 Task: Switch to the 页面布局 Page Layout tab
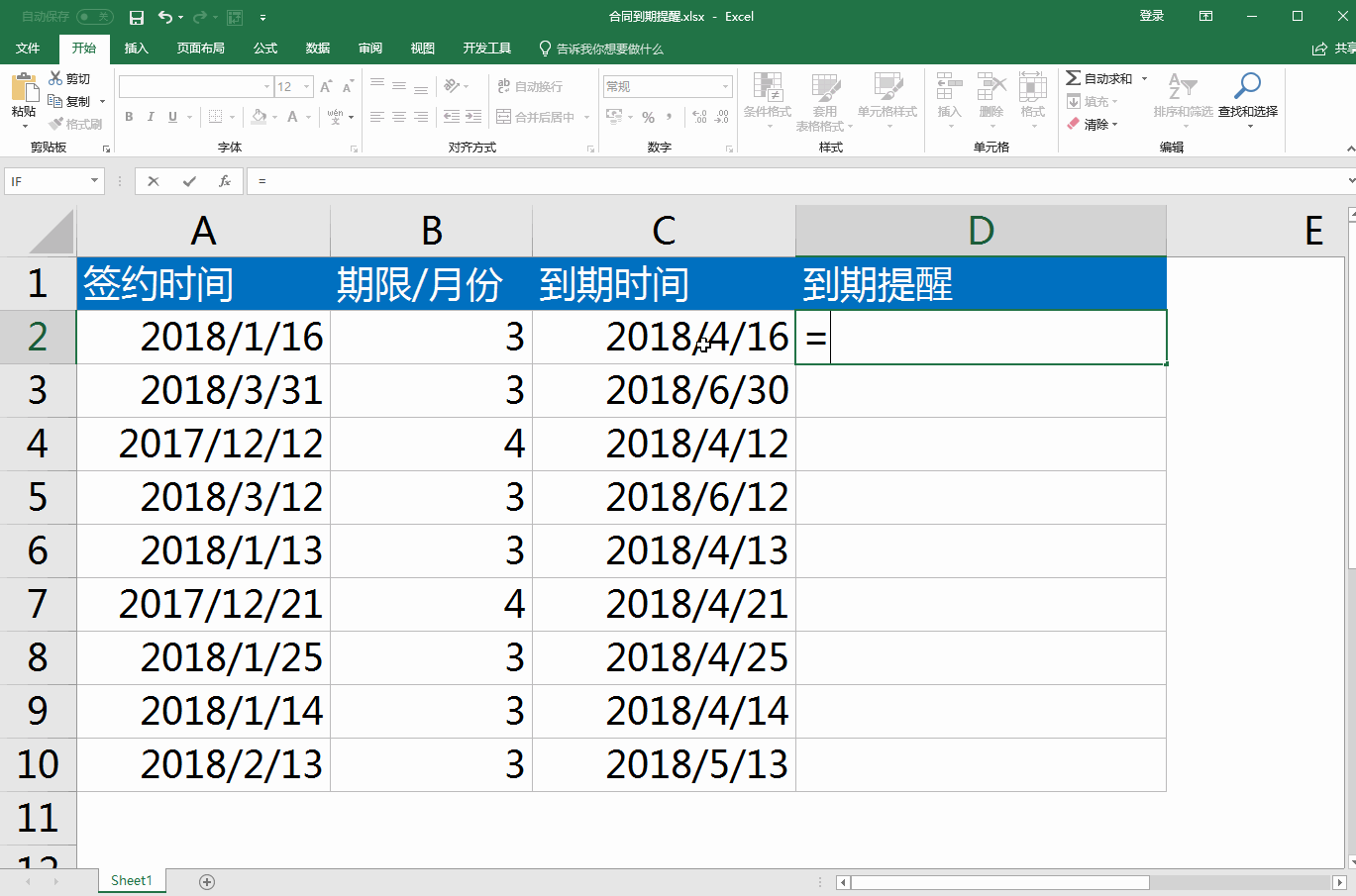click(200, 49)
